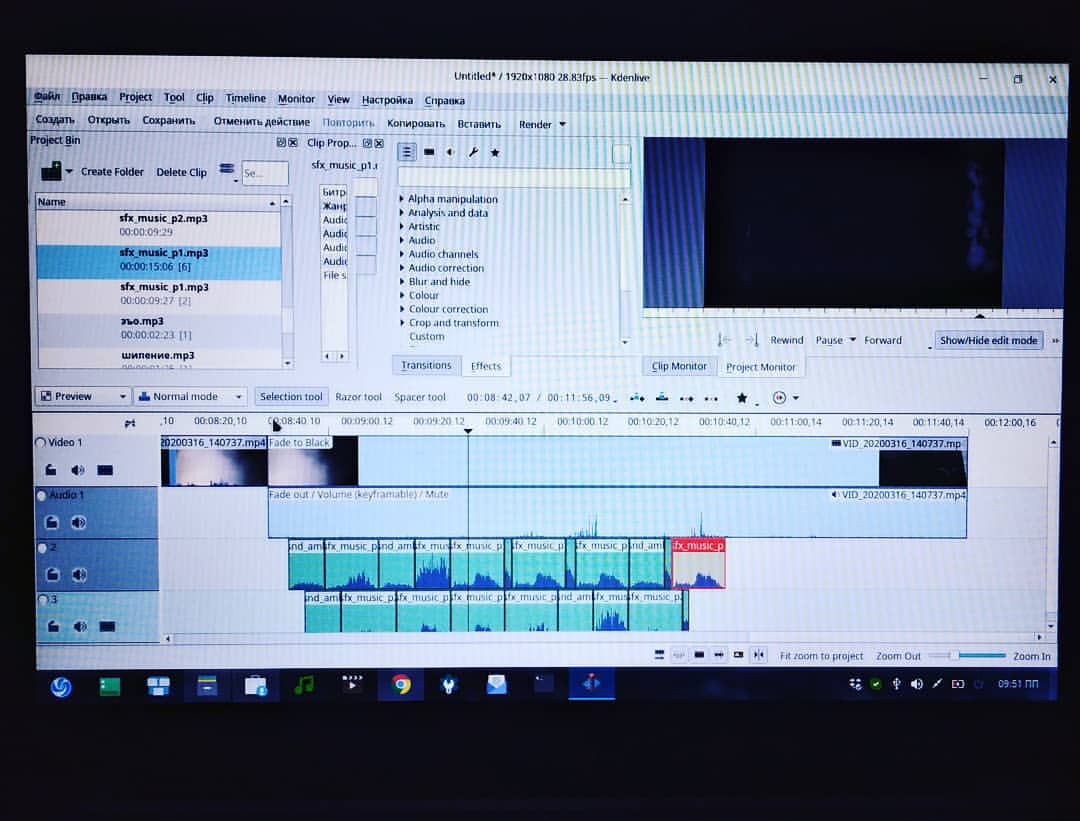Open the mail app in the taskbar
The width and height of the screenshot is (1080, 821).
pyautogui.click(x=497, y=685)
